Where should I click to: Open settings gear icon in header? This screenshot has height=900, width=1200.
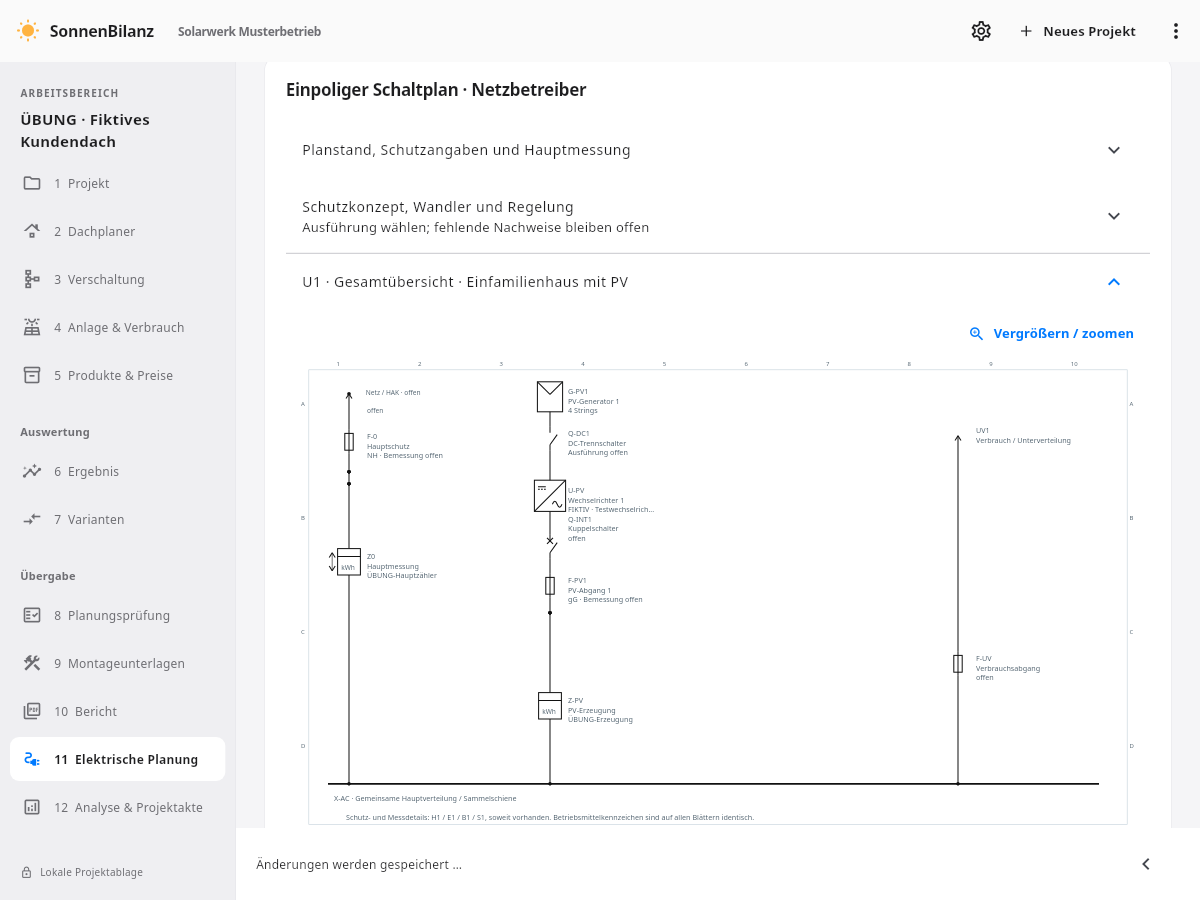pyautogui.click(x=981, y=31)
